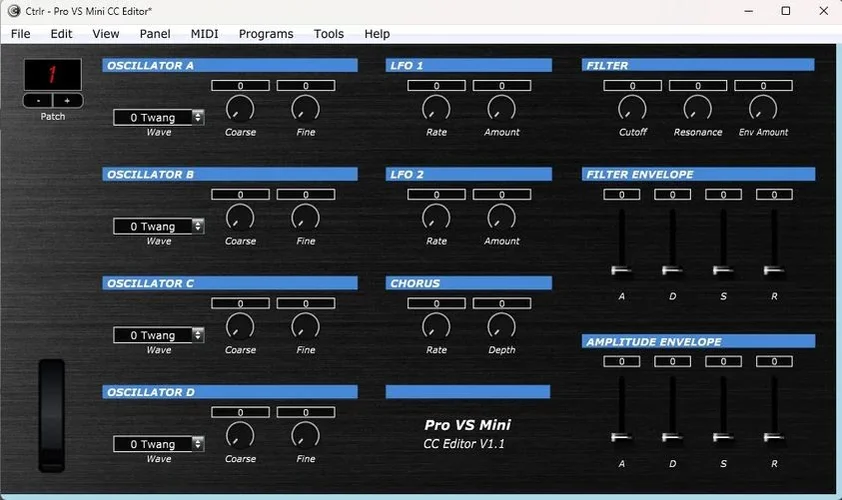Click Oscillator A Coarse knob
The image size is (842, 500).
click(x=240, y=109)
